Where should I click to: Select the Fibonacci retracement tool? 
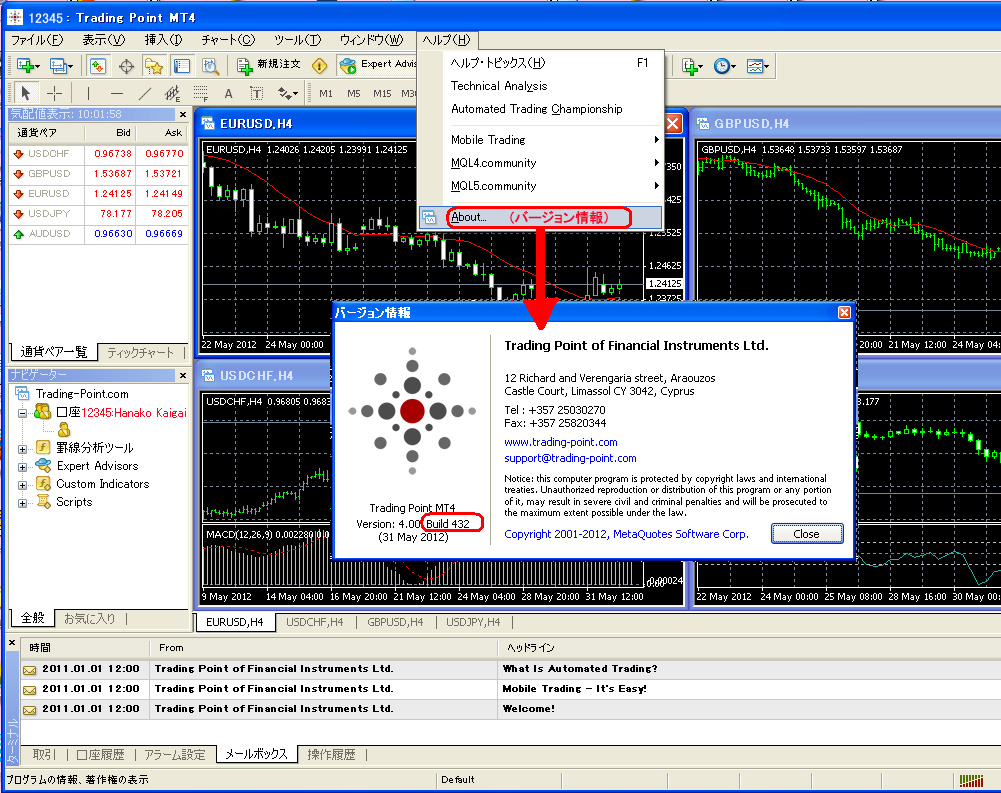[x=200, y=93]
